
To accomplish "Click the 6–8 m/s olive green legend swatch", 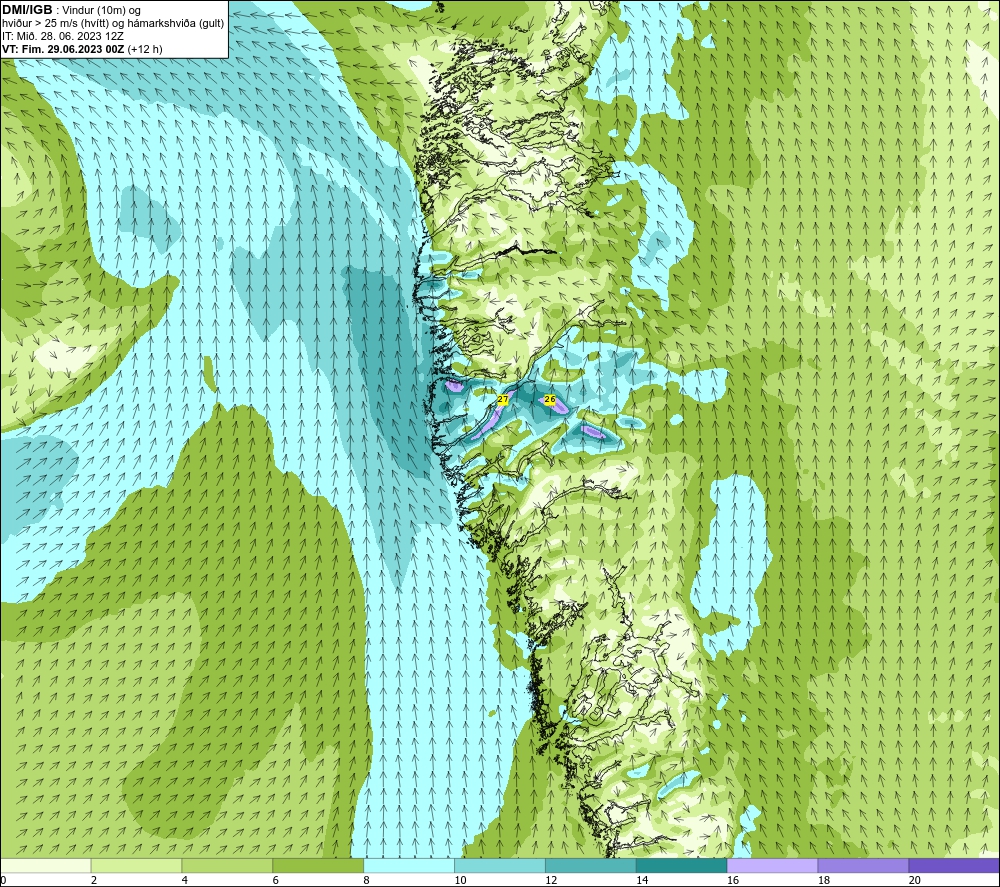I will click(318, 865).
